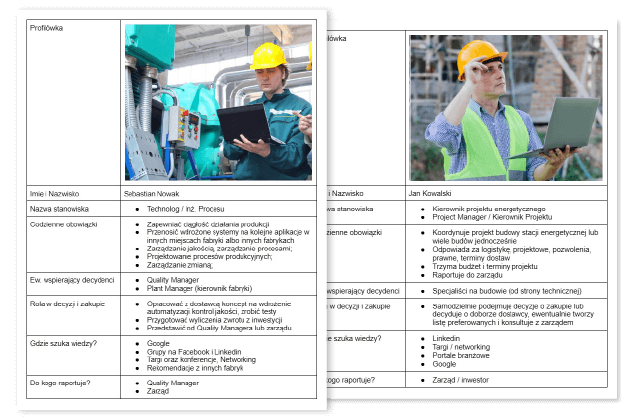Click the photo of Sebastian Nowak with tablet
This screenshot has height=420, width=640.
coord(218,102)
